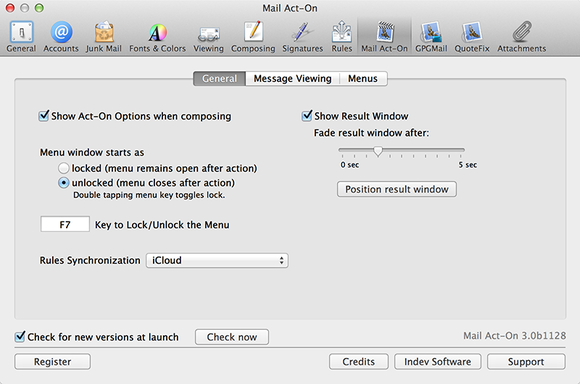Open the Rules Synchronization iCloud dropdown

click(x=217, y=260)
